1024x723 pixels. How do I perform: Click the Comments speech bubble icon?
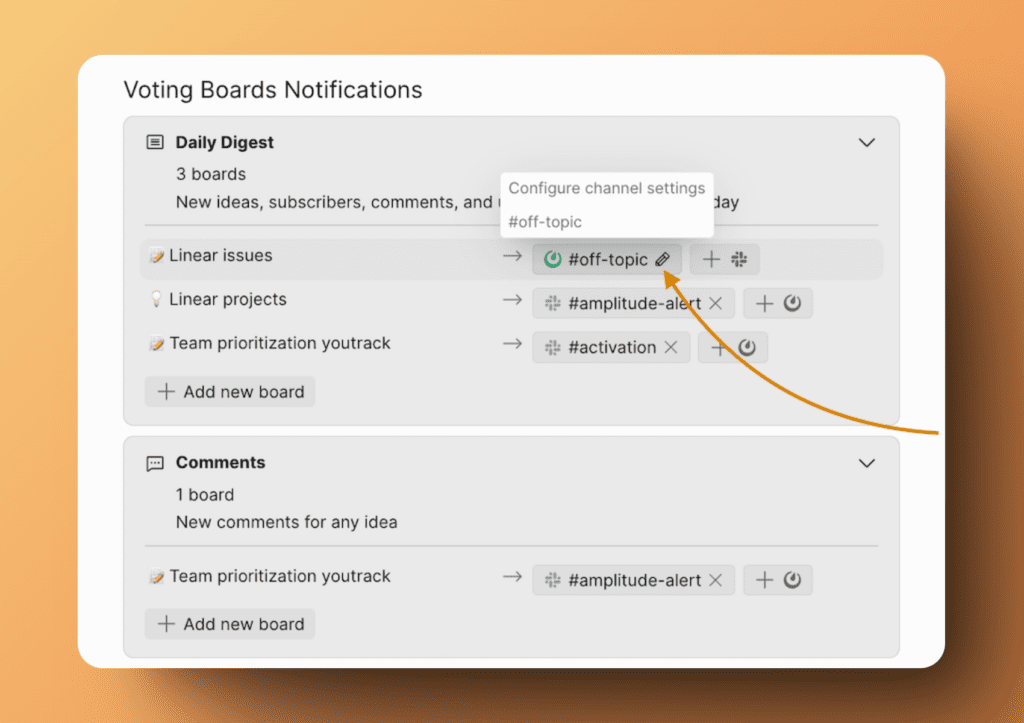(155, 463)
